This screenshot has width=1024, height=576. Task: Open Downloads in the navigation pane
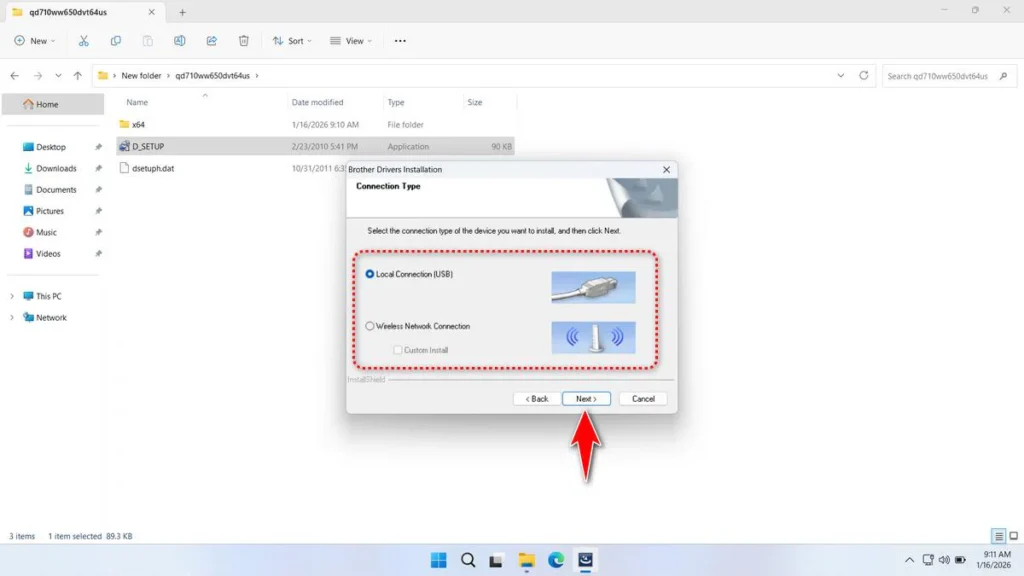56,168
